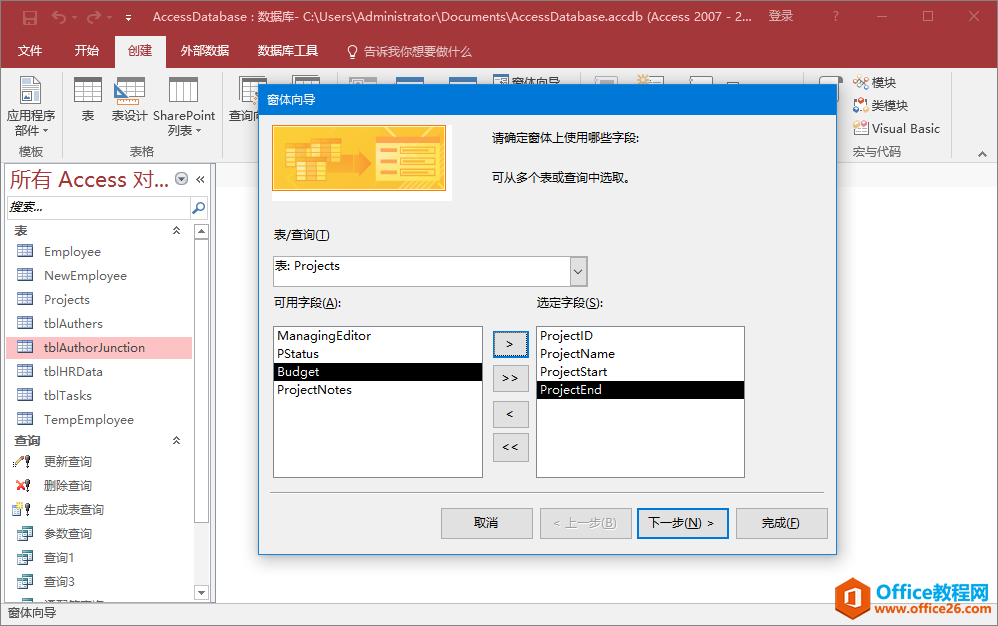This screenshot has height=626, width=998.
Task: Click the Visual Basic icon in ribbon
Action: pyautogui.click(x=896, y=129)
